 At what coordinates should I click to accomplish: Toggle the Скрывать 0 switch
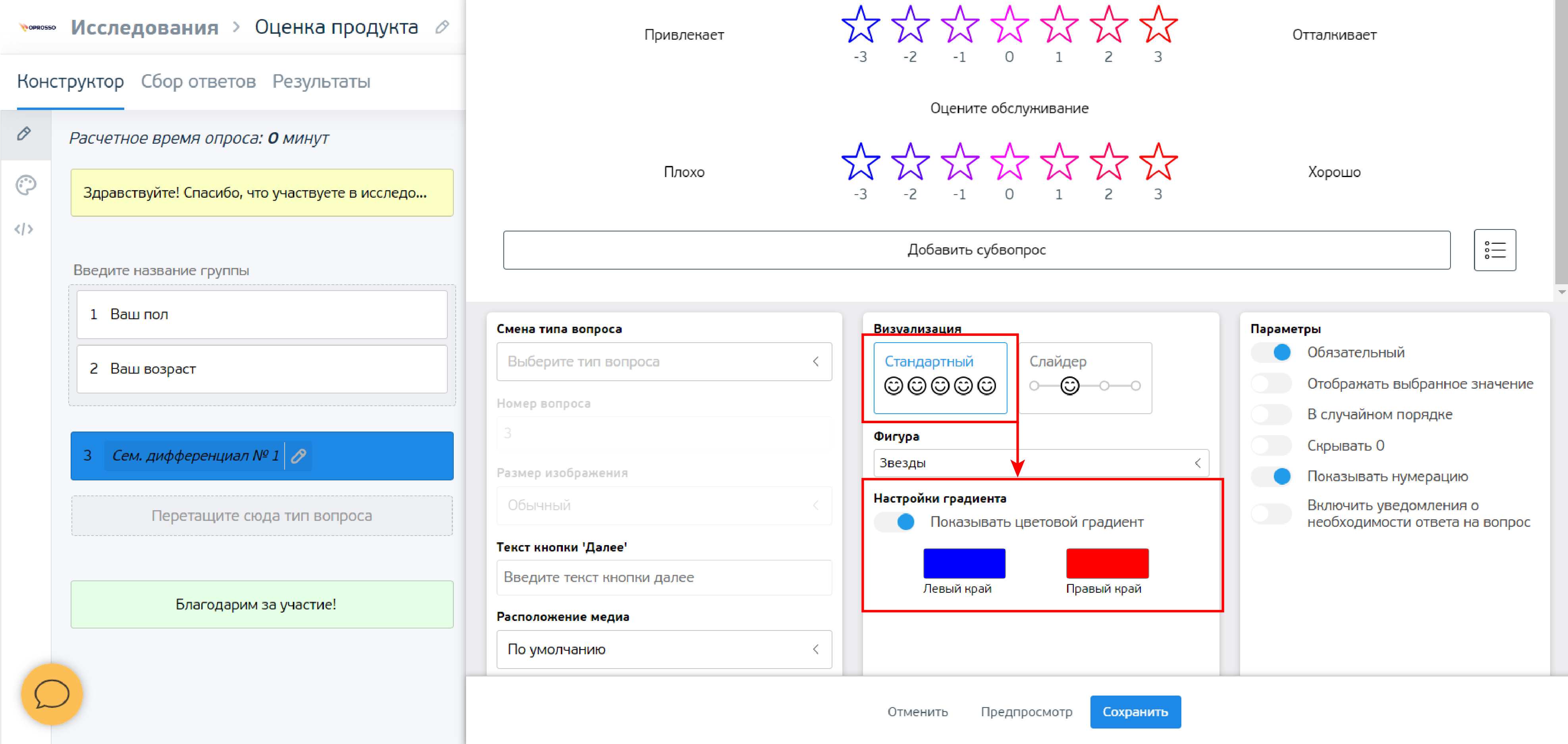[x=1271, y=446]
